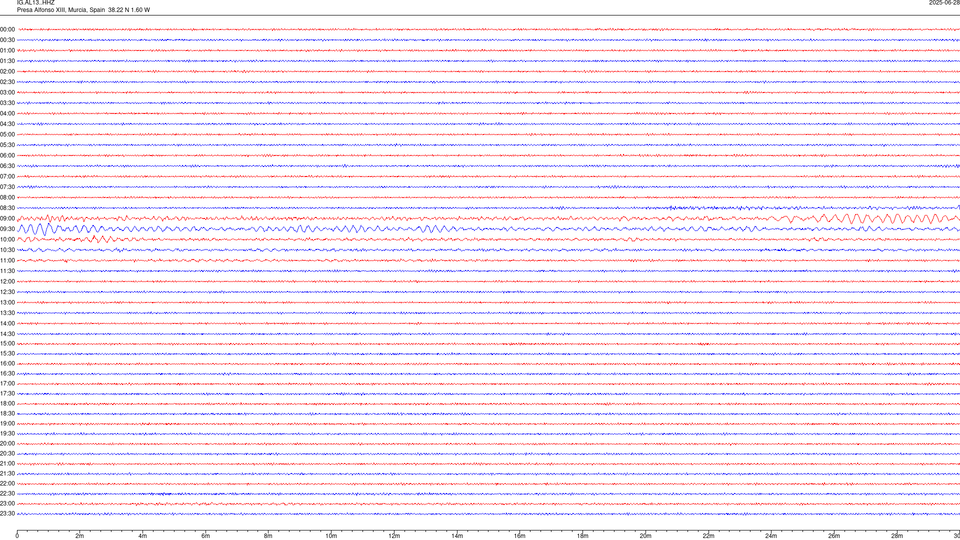Click the "07:30" row time label
The height and width of the screenshot is (540, 960).
(7, 187)
